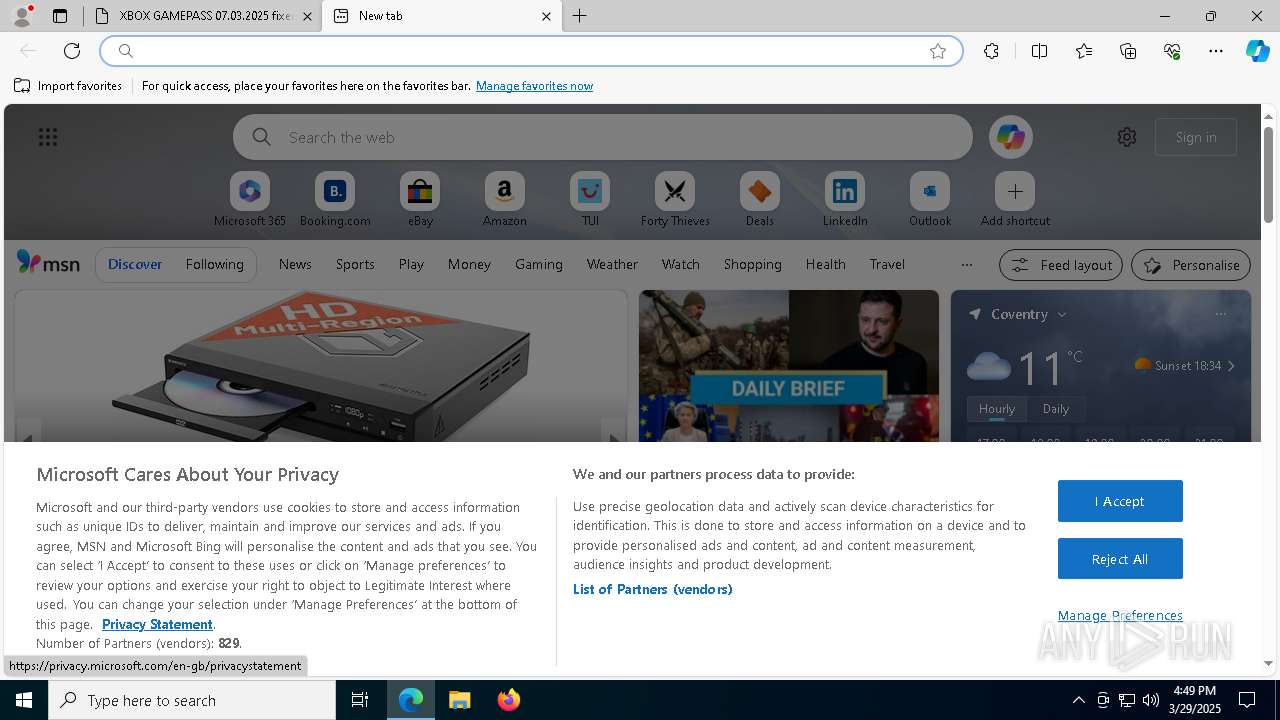Open the Favorites hub icon

1084,51
